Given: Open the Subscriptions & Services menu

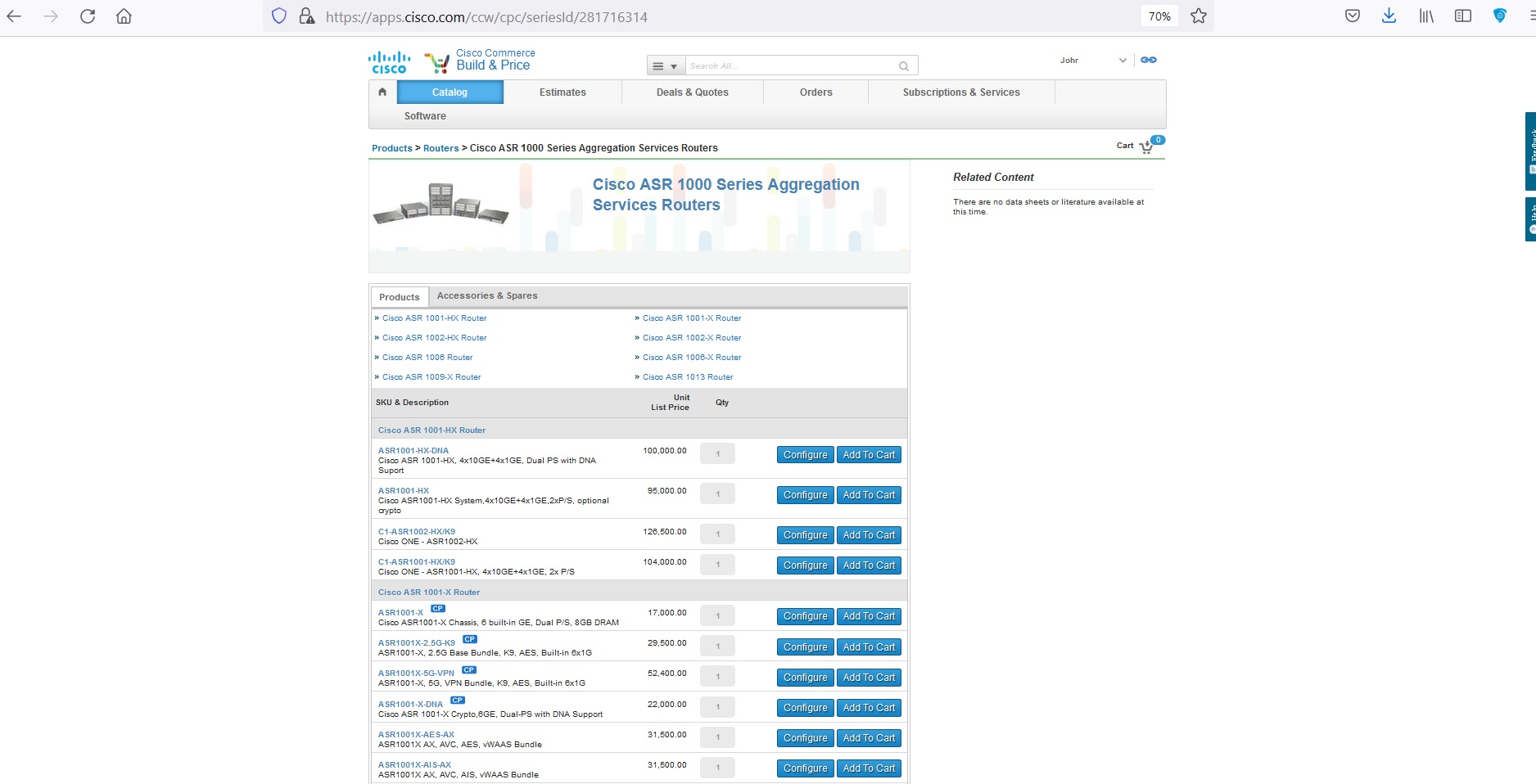Looking at the screenshot, I should 960,92.
